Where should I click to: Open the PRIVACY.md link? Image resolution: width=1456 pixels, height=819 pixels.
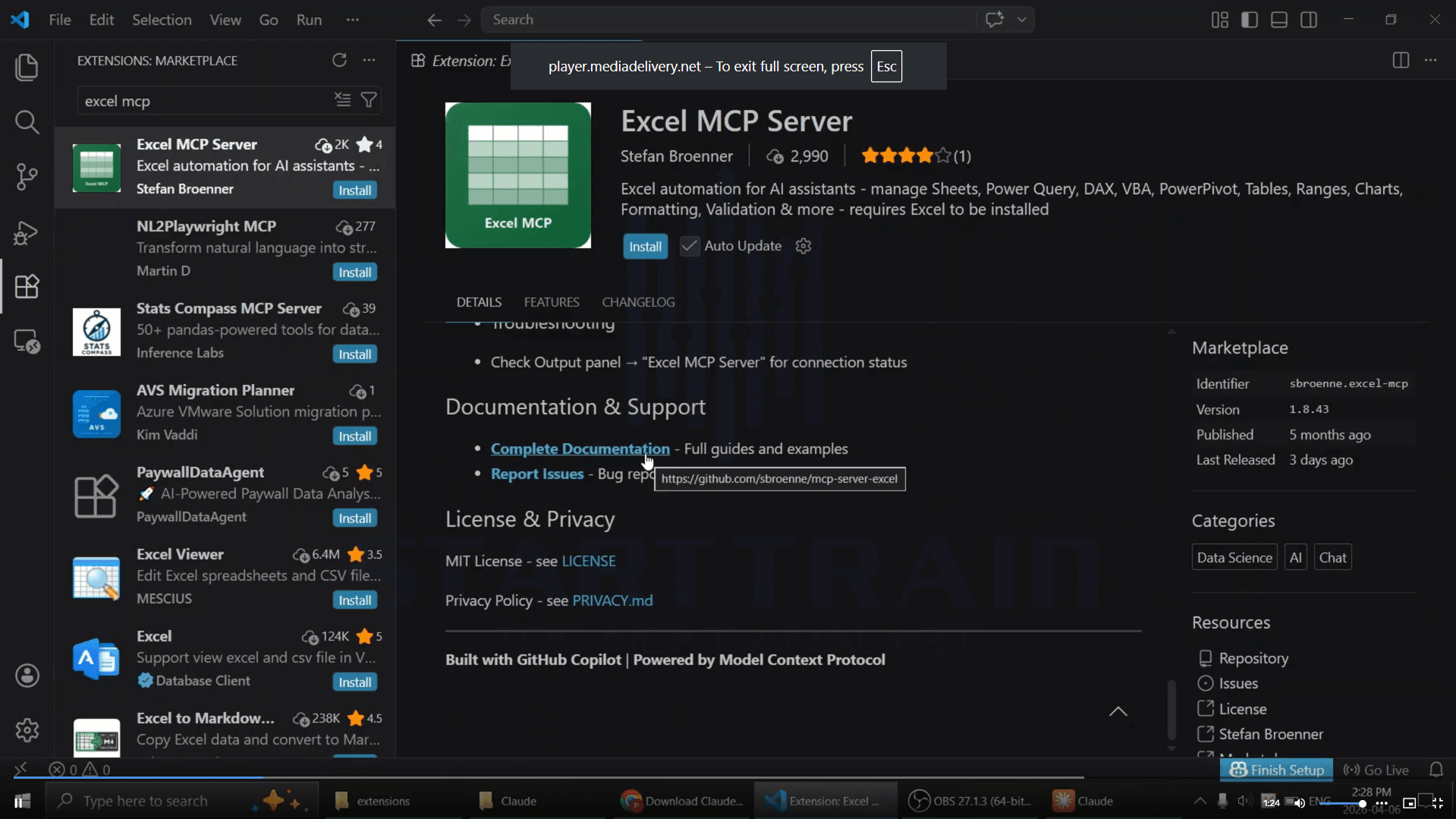point(612,600)
